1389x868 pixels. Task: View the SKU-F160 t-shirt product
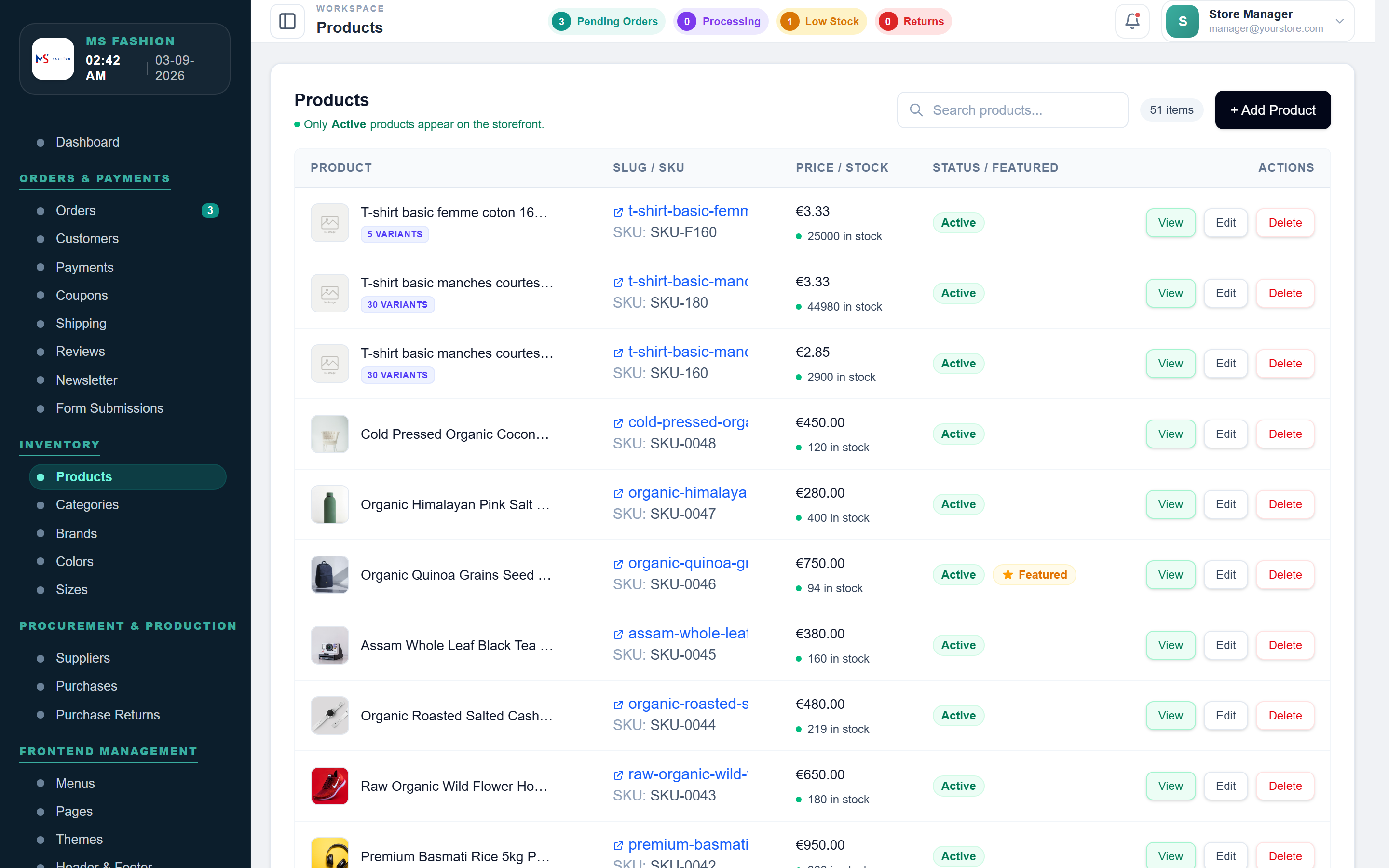[1171, 223]
